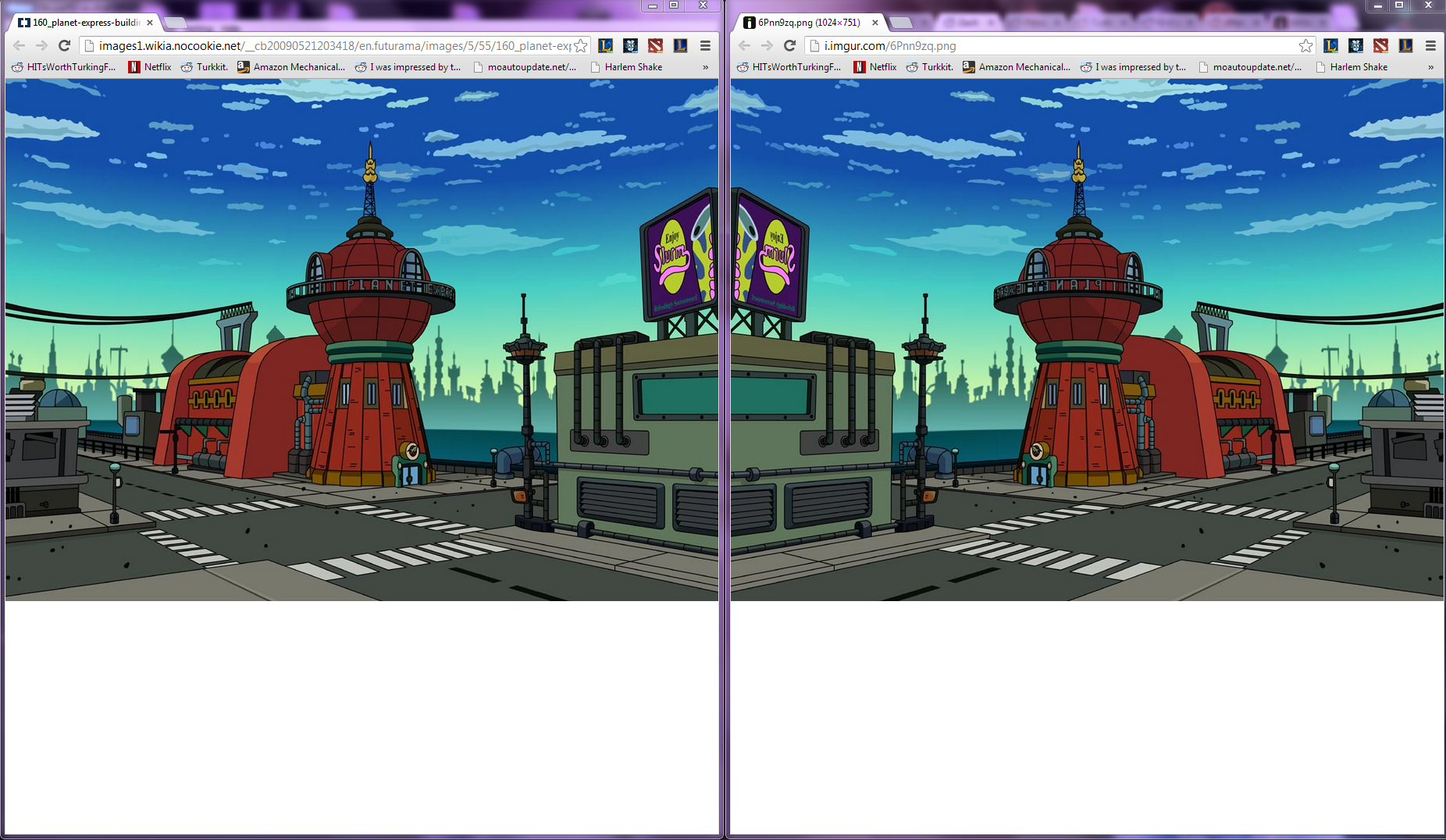Open green-badged League of Legends extension in wikia window
1446x840 pixels.
(x=605, y=46)
